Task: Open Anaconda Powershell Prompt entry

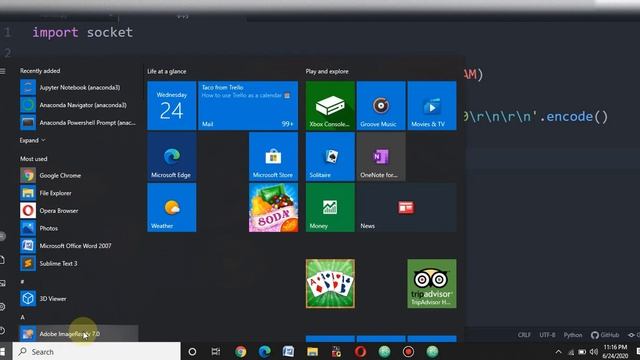Action: point(78,122)
